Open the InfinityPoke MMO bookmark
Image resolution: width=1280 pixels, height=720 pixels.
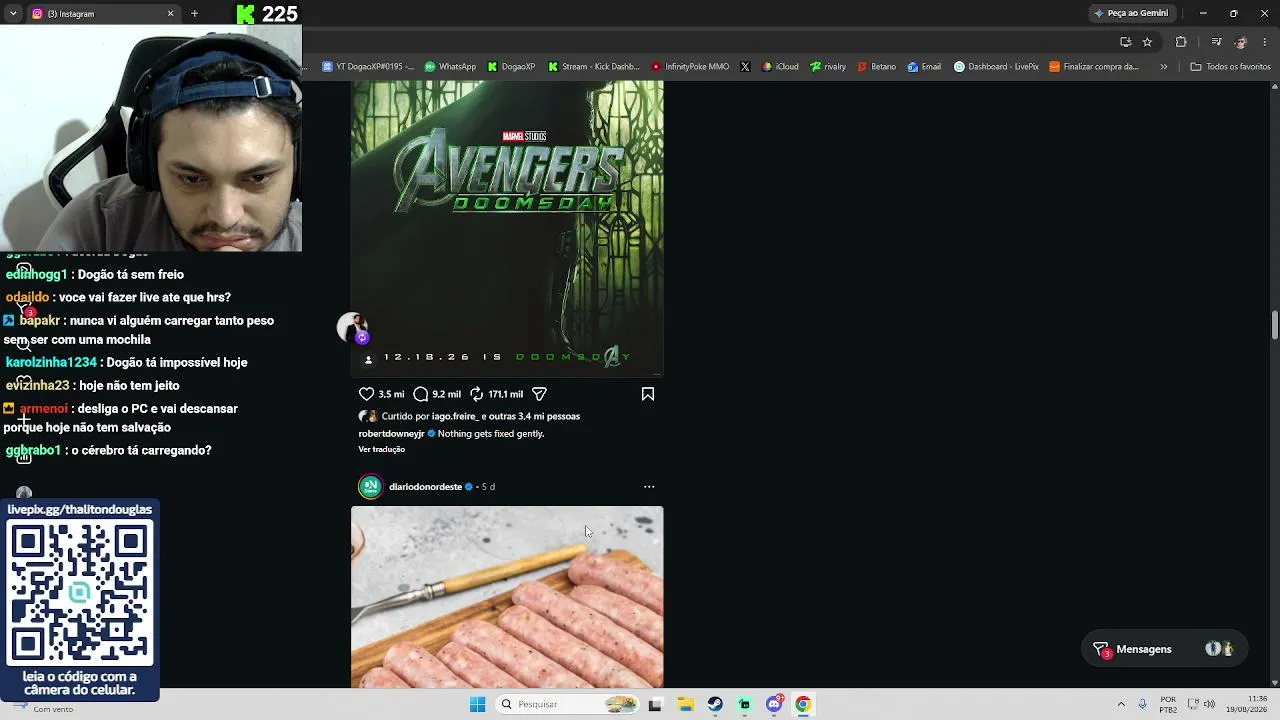click(x=690, y=67)
